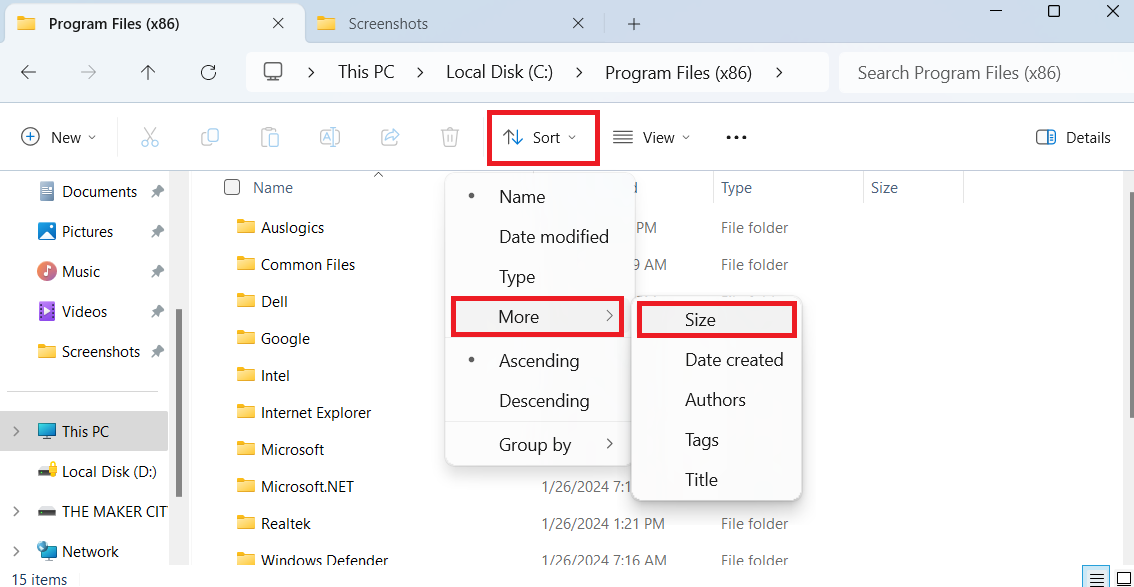Click the PC monitor icon in address bar
This screenshot has width=1134, height=587.
(273, 72)
